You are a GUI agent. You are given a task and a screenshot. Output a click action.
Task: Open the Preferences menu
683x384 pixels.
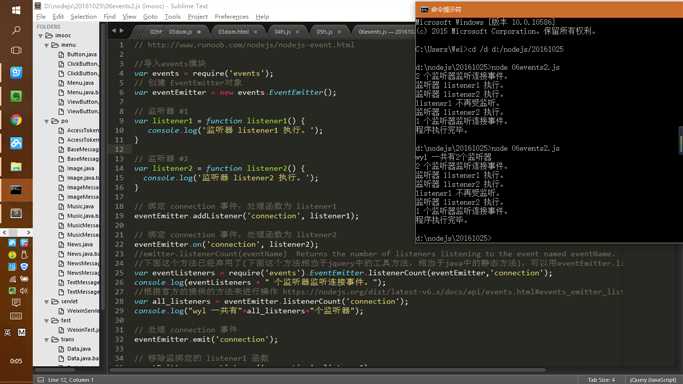[231, 17]
